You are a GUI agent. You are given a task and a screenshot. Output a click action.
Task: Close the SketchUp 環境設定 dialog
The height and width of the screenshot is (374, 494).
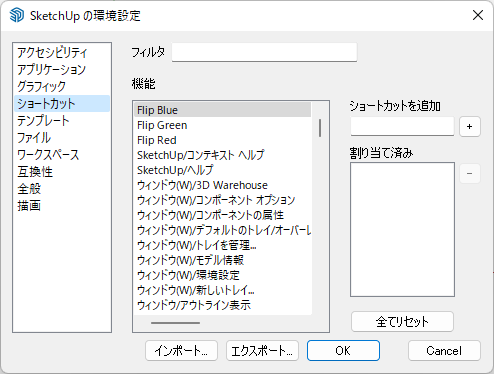(478, 15)
